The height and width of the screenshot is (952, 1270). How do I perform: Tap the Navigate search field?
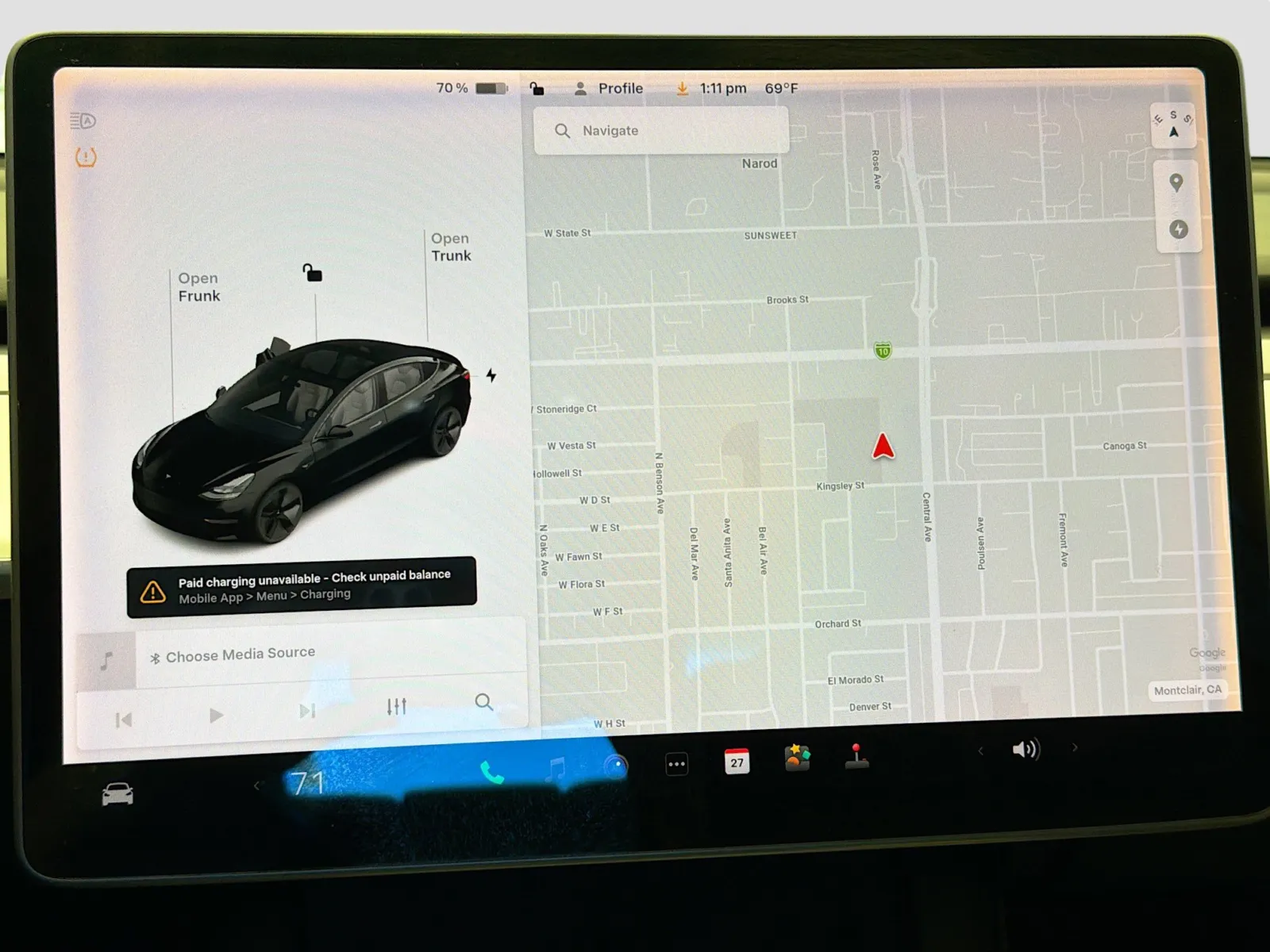point(661,131)
